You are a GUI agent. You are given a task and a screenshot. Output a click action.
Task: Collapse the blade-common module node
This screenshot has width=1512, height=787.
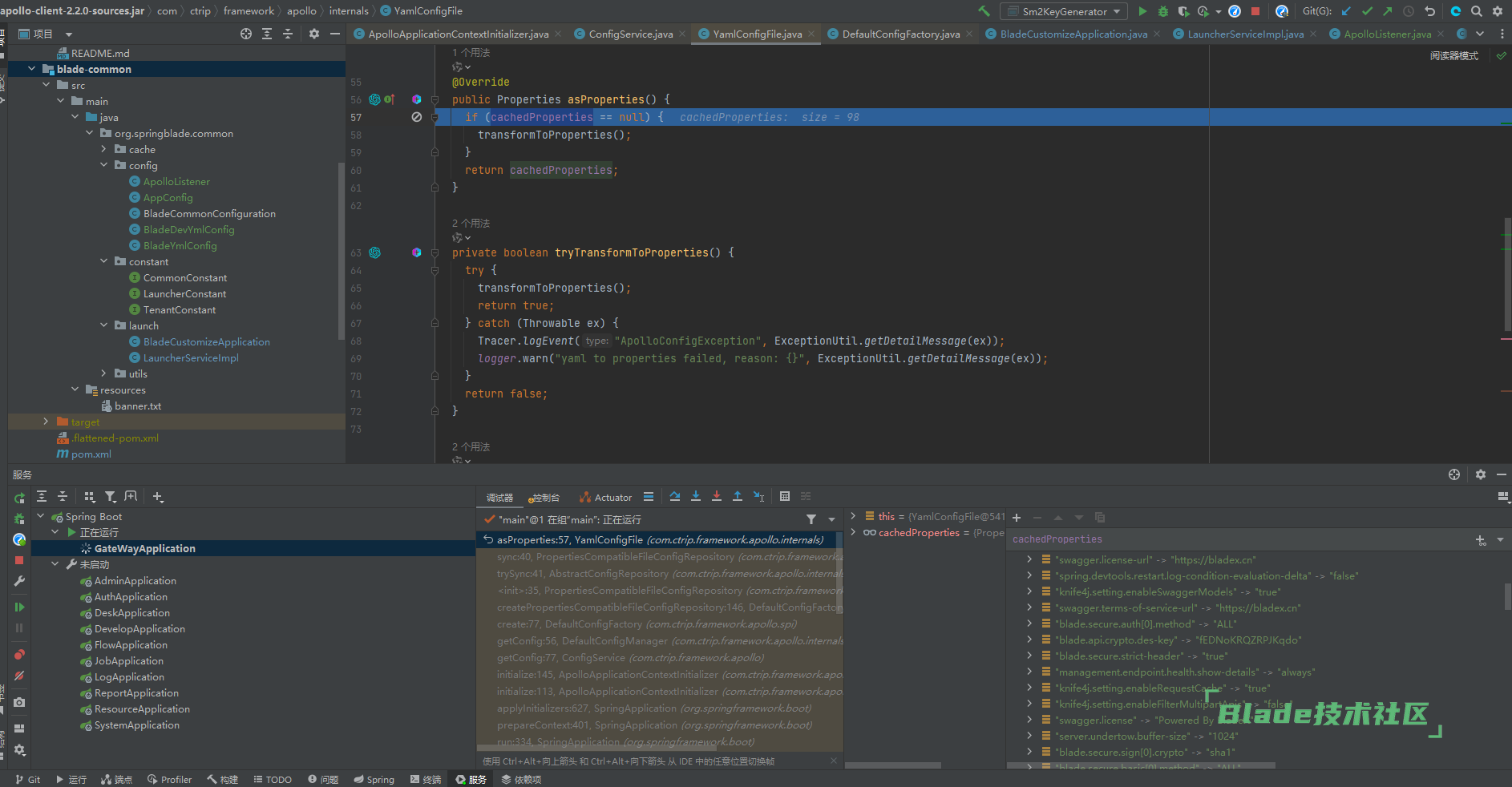coord(31,69)
